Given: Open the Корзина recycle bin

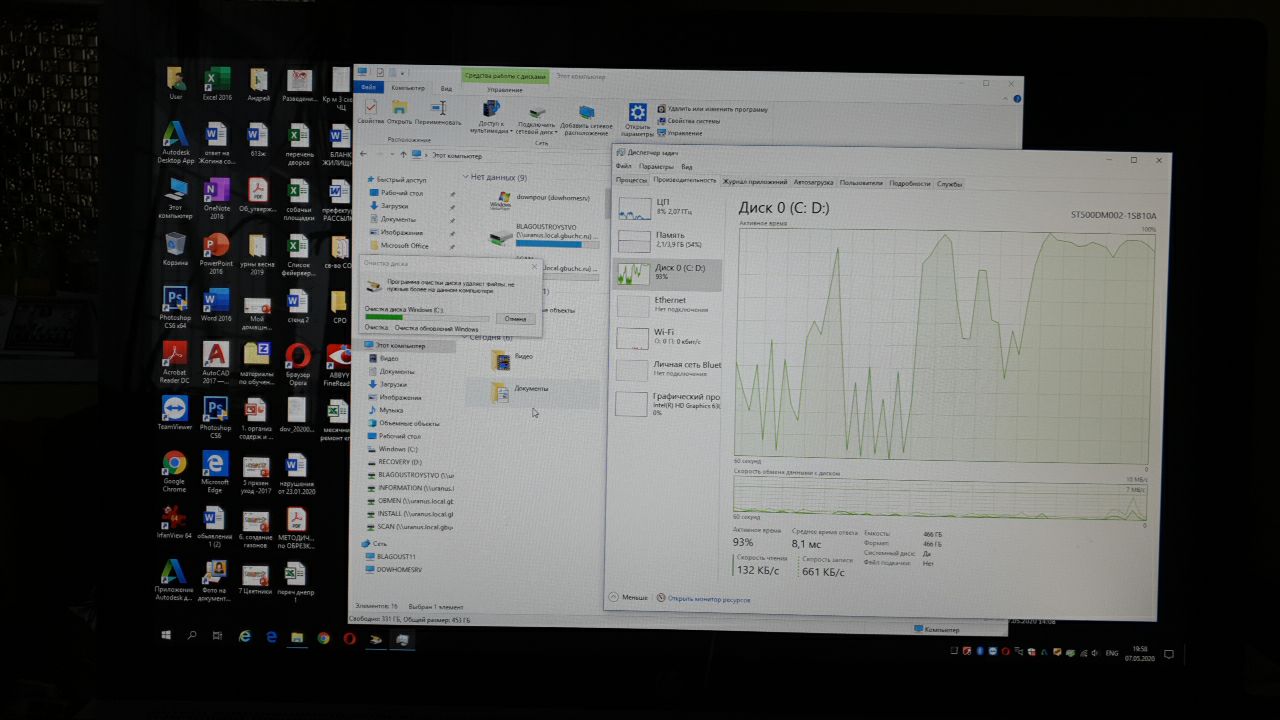Looking at the screenshot, I should click(175, 248).
